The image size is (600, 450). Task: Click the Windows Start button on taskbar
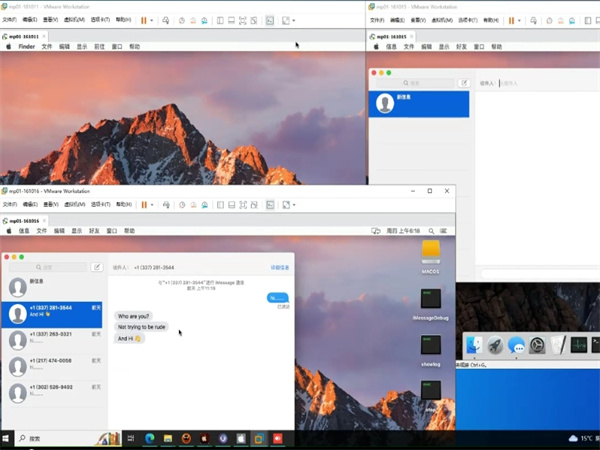click(x=8, y=438)
